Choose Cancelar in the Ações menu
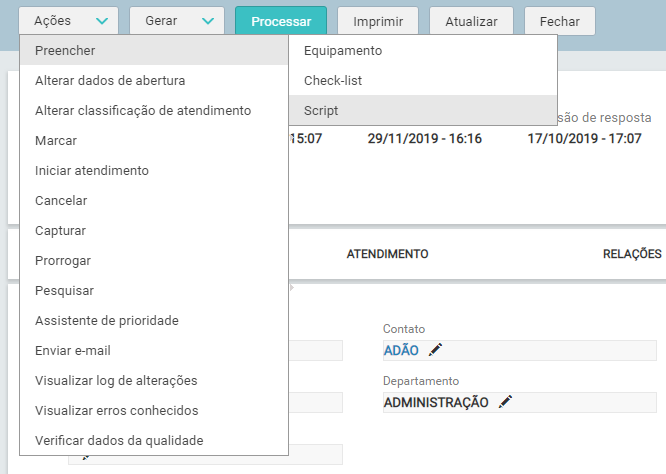 point(154,200)
